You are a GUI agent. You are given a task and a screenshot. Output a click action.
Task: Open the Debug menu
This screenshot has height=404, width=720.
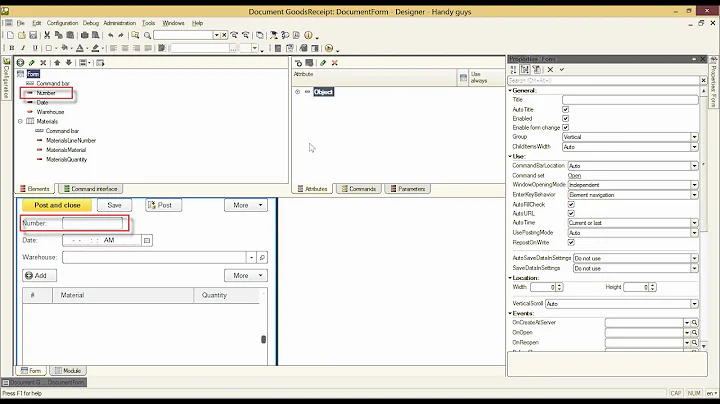(x=90, y=23)
